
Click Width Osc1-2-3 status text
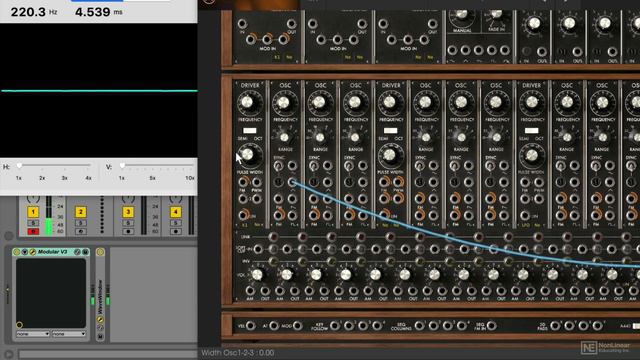238,353
